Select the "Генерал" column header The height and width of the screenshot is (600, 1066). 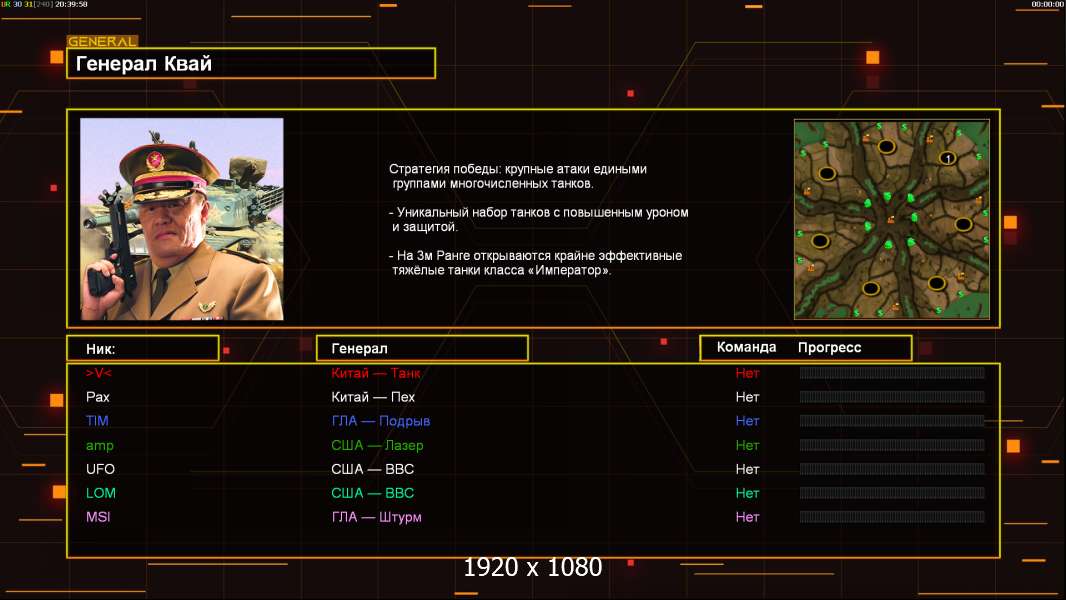point(421,348)
